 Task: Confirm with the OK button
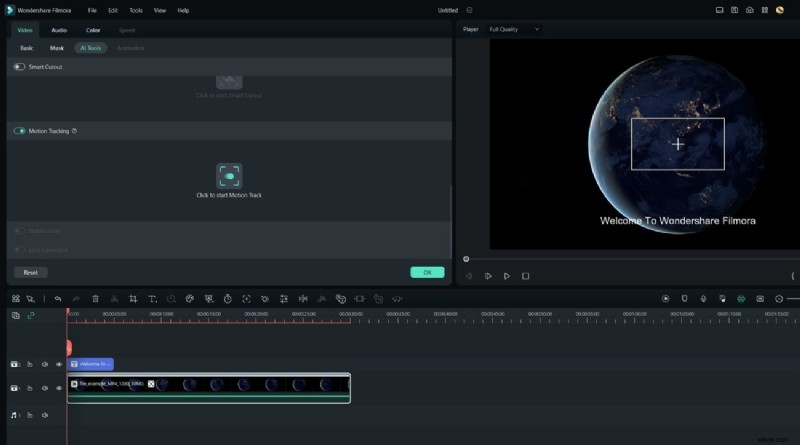point(428,273)
